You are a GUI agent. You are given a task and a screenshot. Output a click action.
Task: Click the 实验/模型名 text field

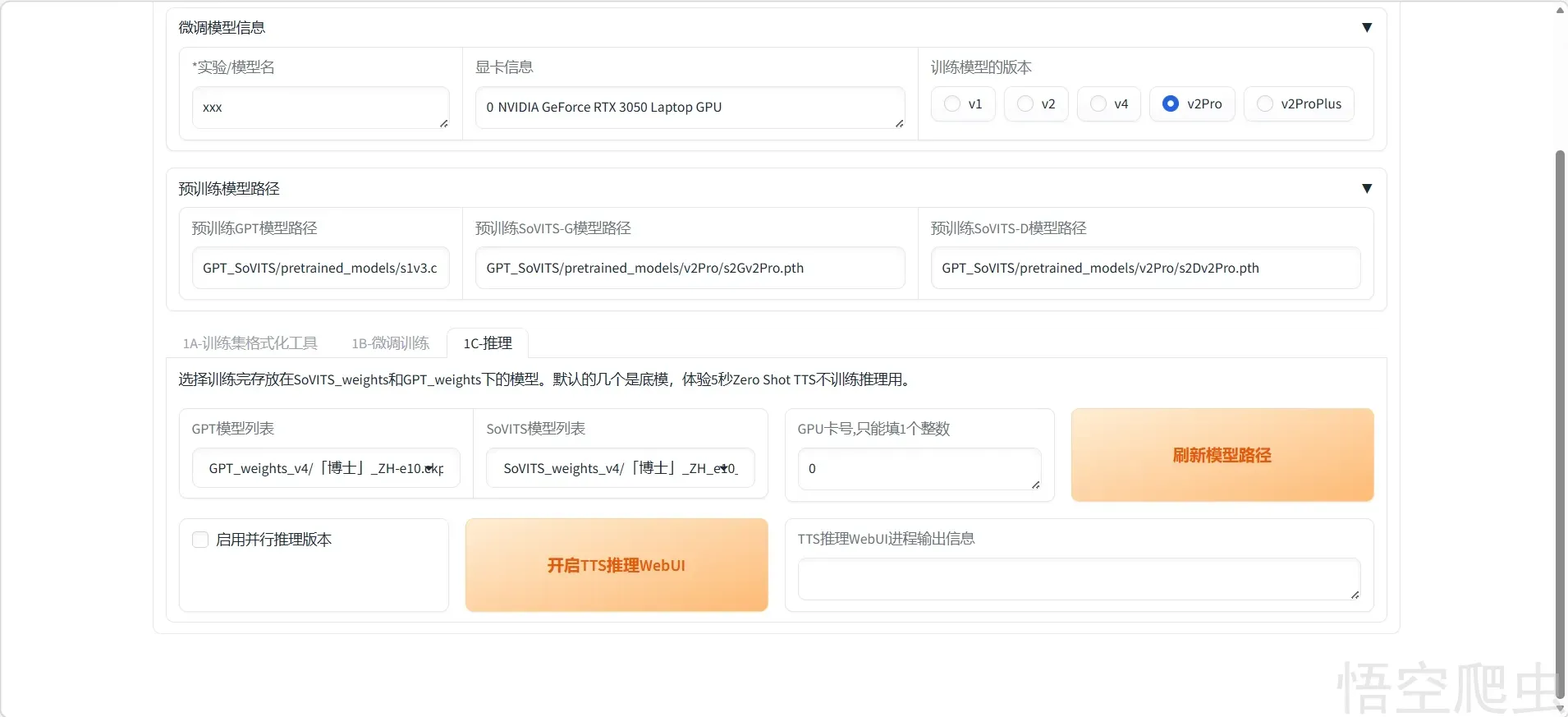tap(320, 108)
